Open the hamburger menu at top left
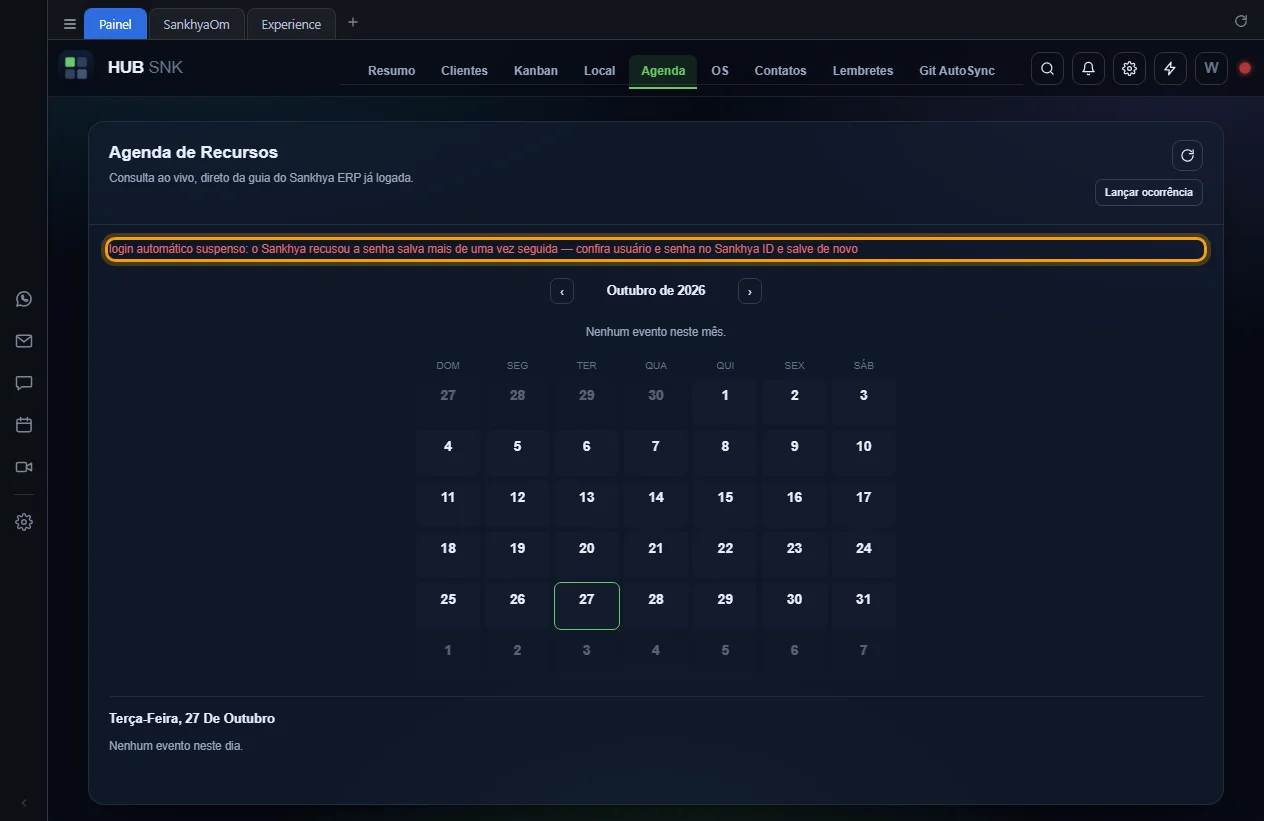Screen dimensions: 1264x821 (x=70, y=24)
